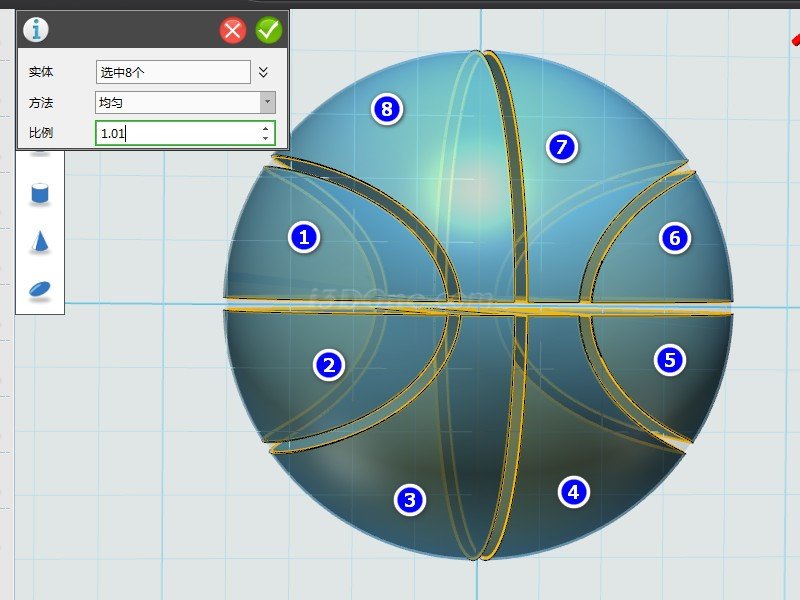Click basketball segment marked 2

tap(328, 366)
